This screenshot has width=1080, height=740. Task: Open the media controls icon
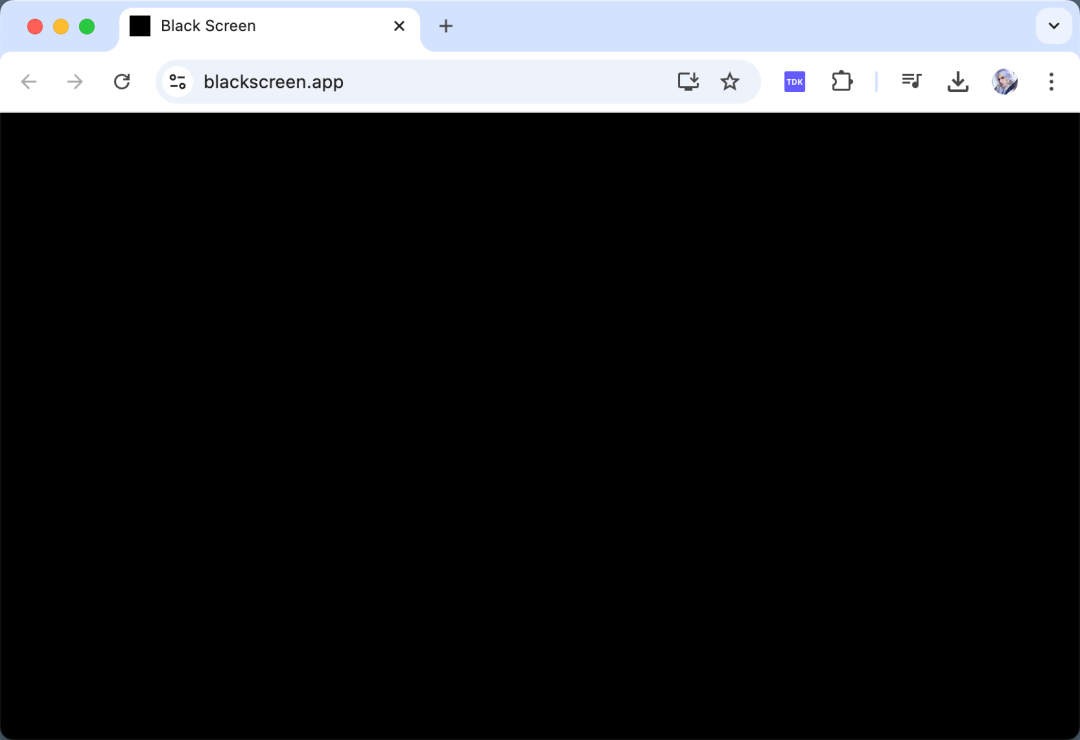click(x=911, y=81)
